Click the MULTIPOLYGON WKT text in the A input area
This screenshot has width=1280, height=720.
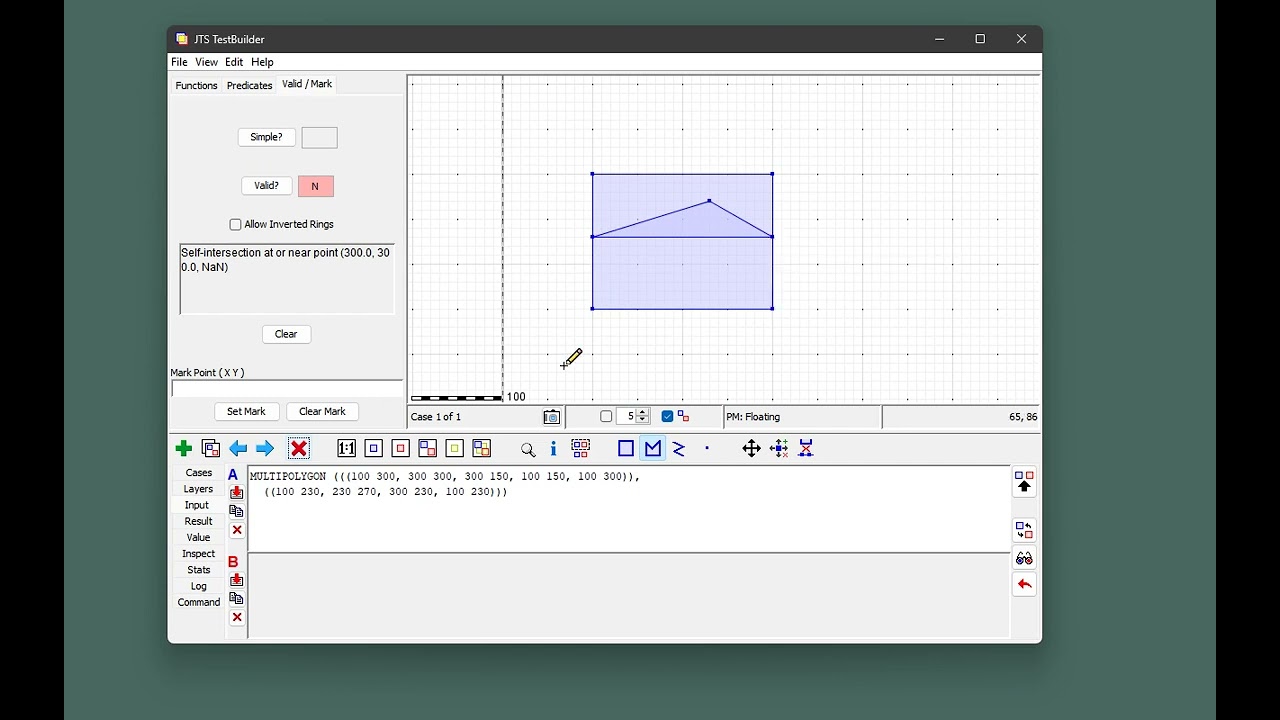point(445,484)
